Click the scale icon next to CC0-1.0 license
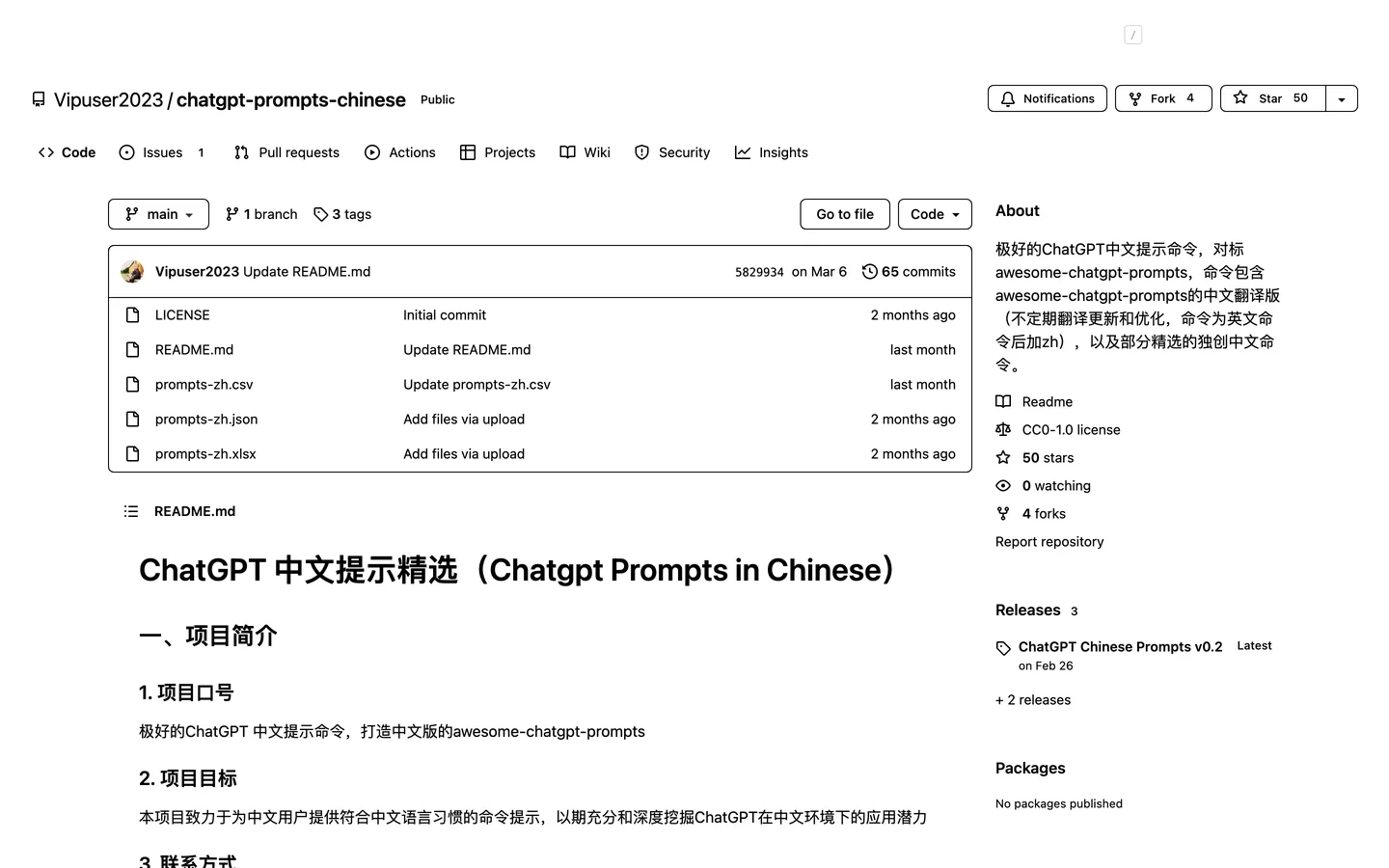The width and height of the screenshot is (1389, 868). pyautogui.click(x=1003, y=429)
